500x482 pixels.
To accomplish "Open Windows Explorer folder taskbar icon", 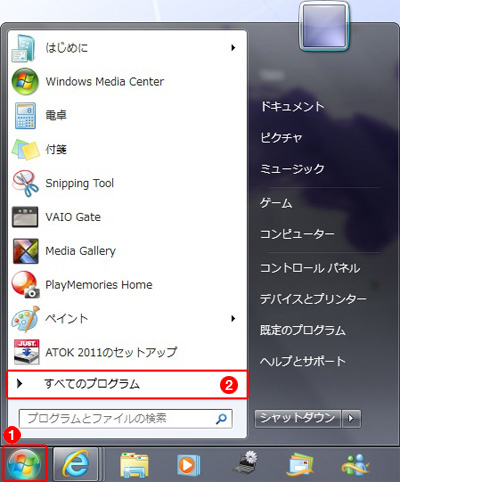I will 134,465.
